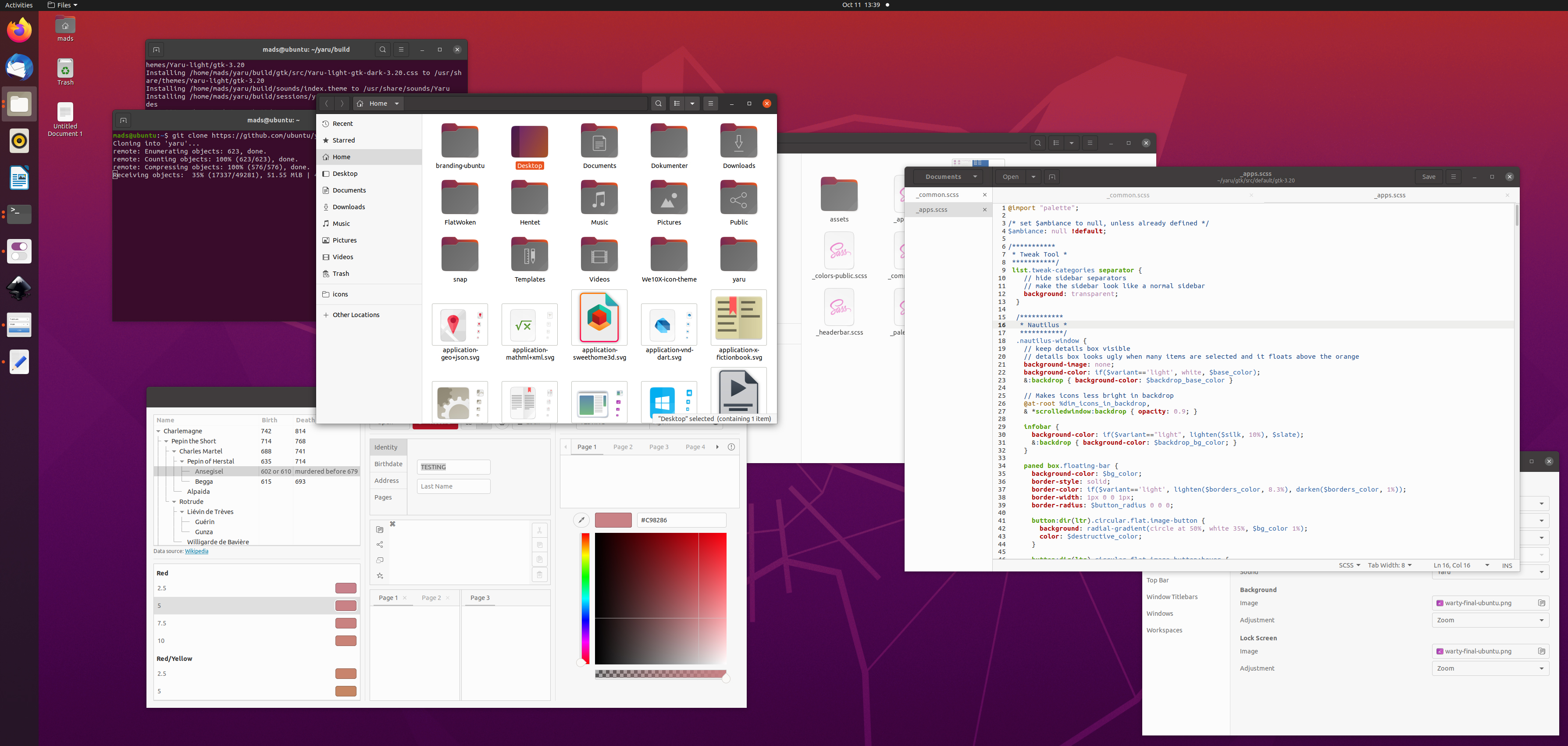Open the Home path bar dropdown arrow
The width and height of the screenshot is (1568, 746).
click(x=397, y=104)
